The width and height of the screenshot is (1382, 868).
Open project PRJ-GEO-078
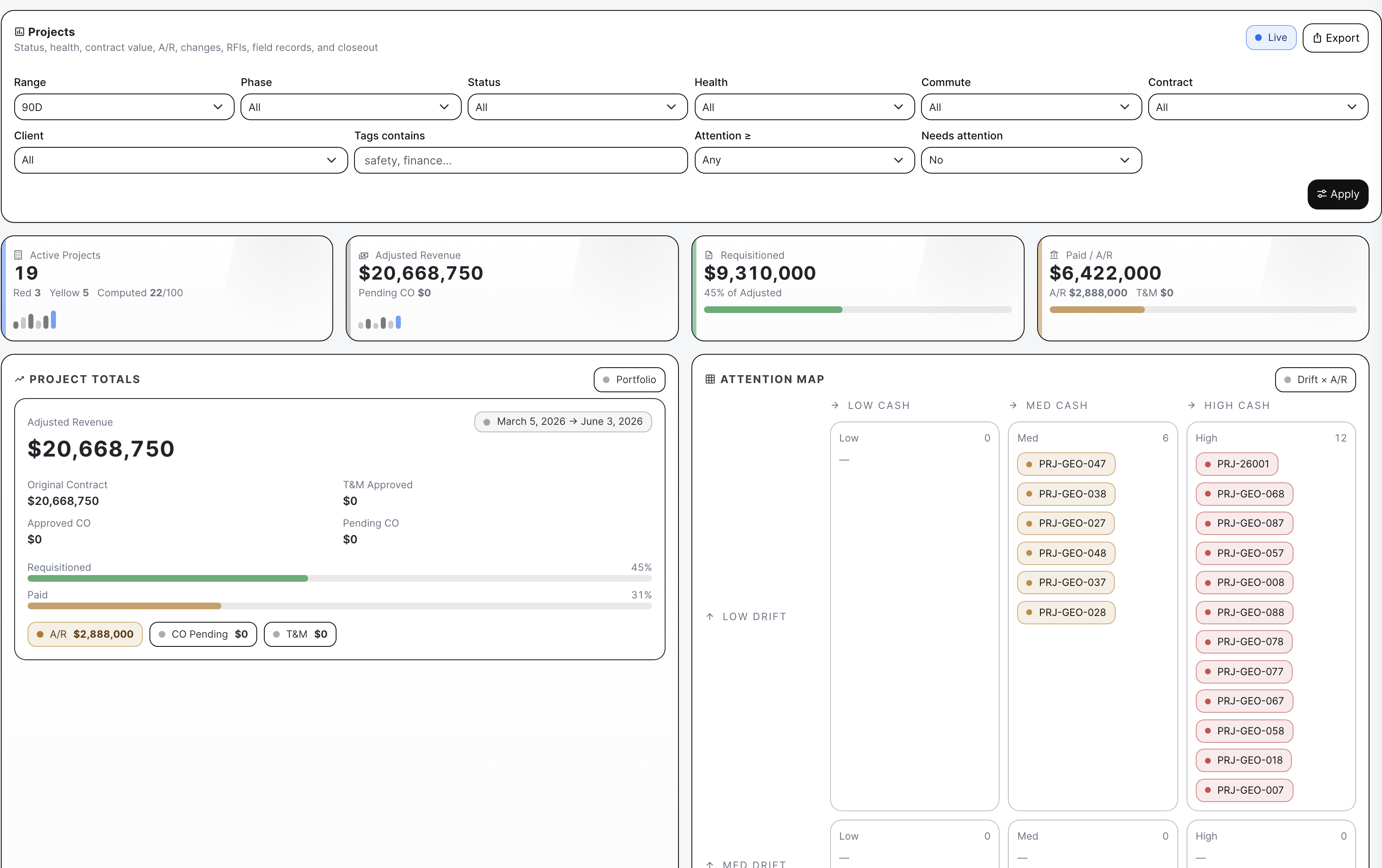coord(1244,641)
